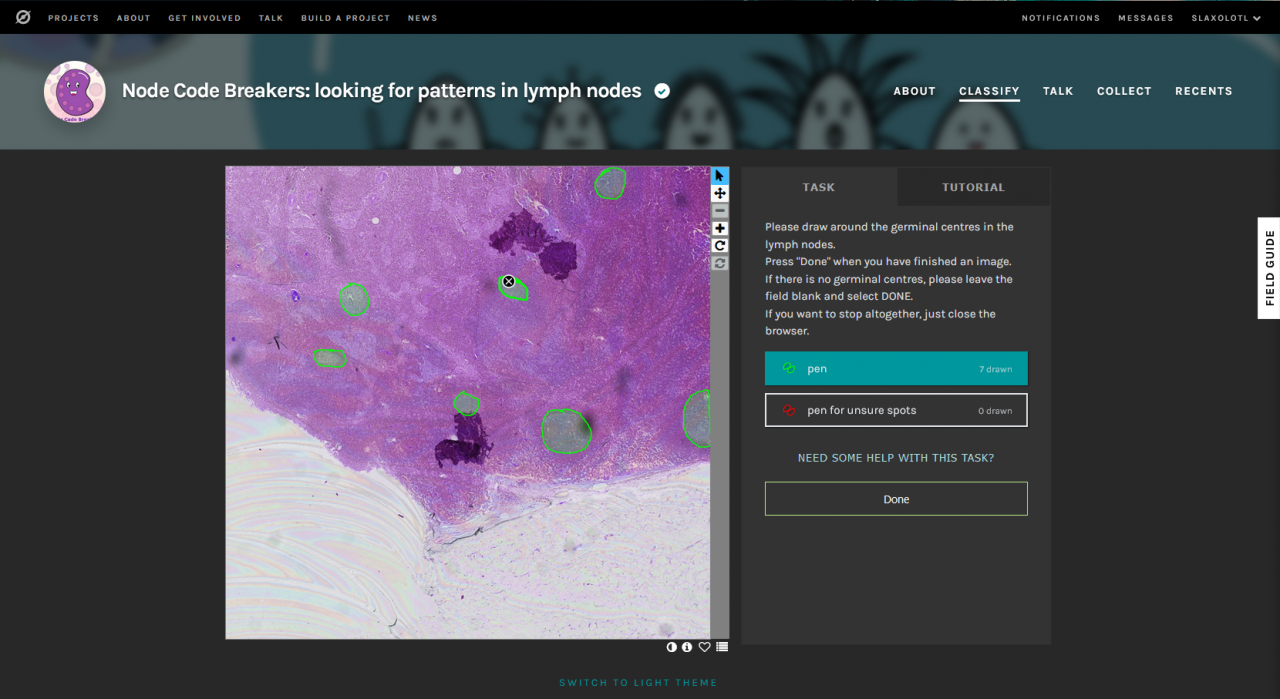Open Build a Project link
Image resolution: width=1280 pixels, height=699 pixels.
(x=345, y=18)
